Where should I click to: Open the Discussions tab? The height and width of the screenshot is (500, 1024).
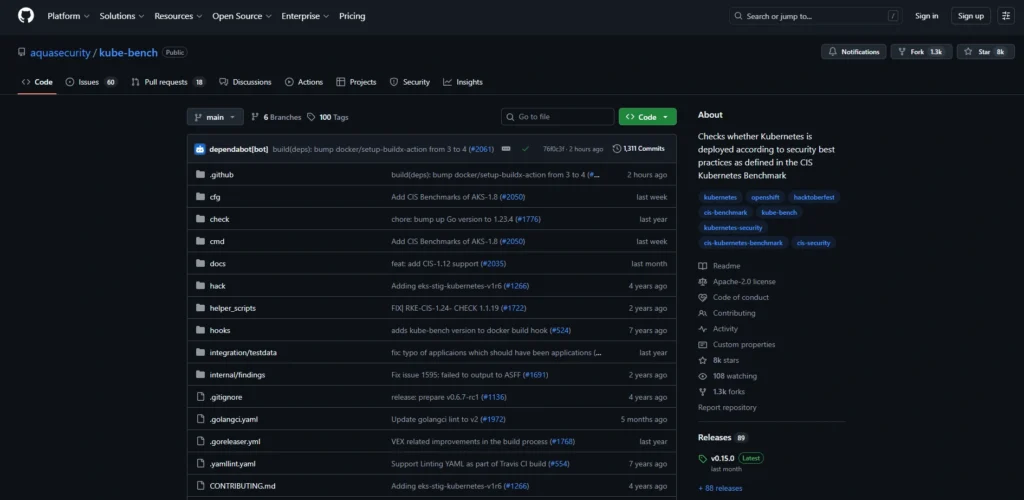(246, 82)
